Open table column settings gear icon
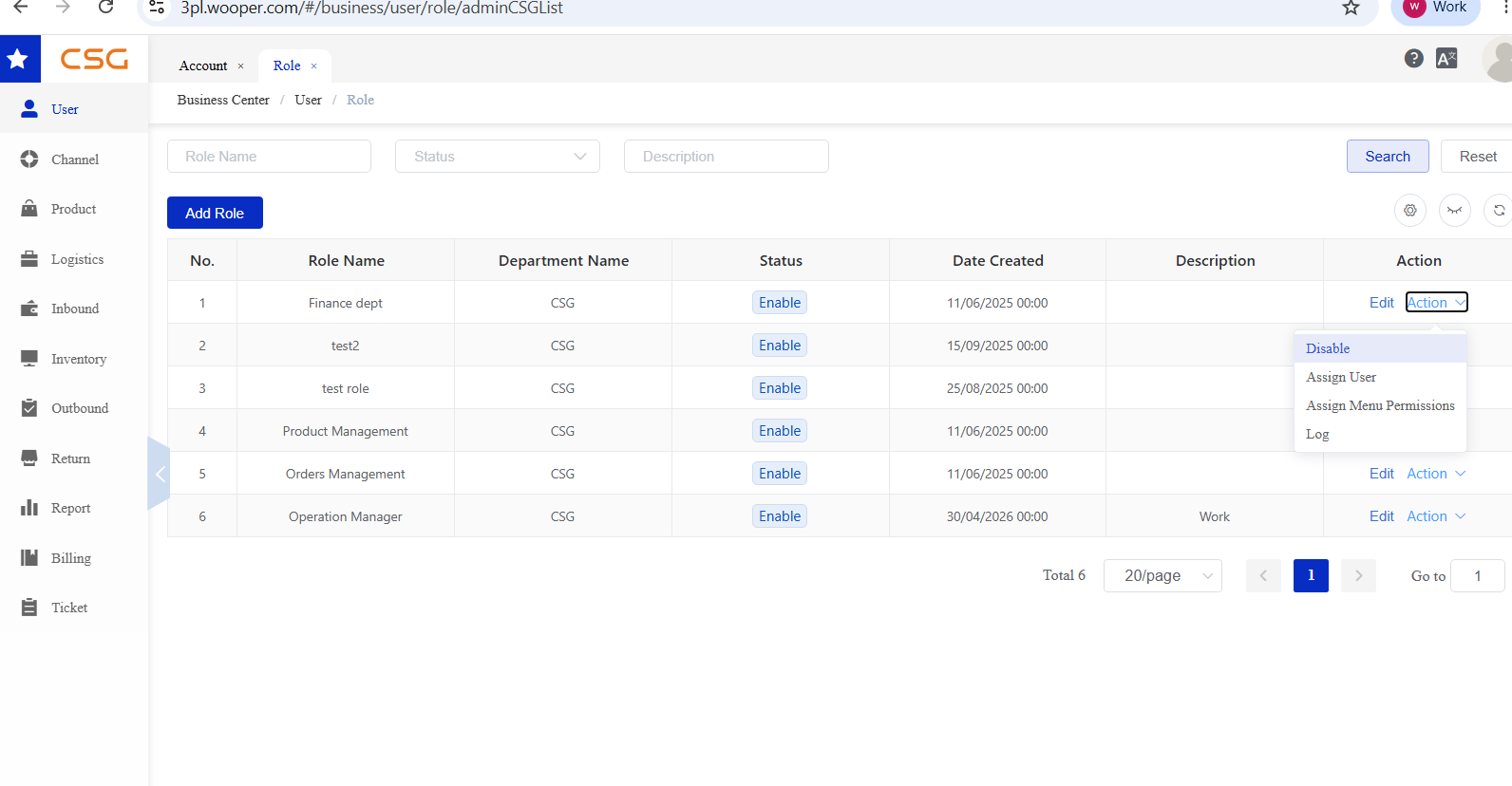 1410,211
